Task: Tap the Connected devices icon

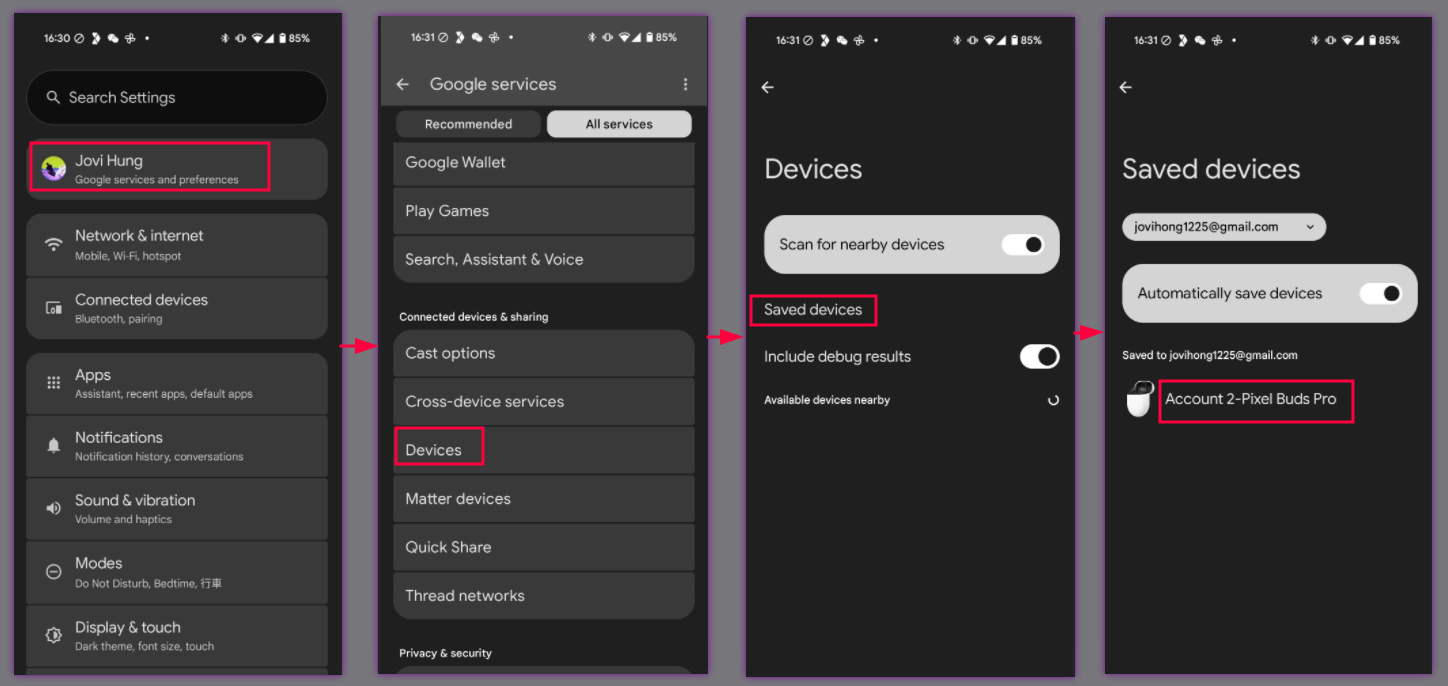Action: [53, 308]
